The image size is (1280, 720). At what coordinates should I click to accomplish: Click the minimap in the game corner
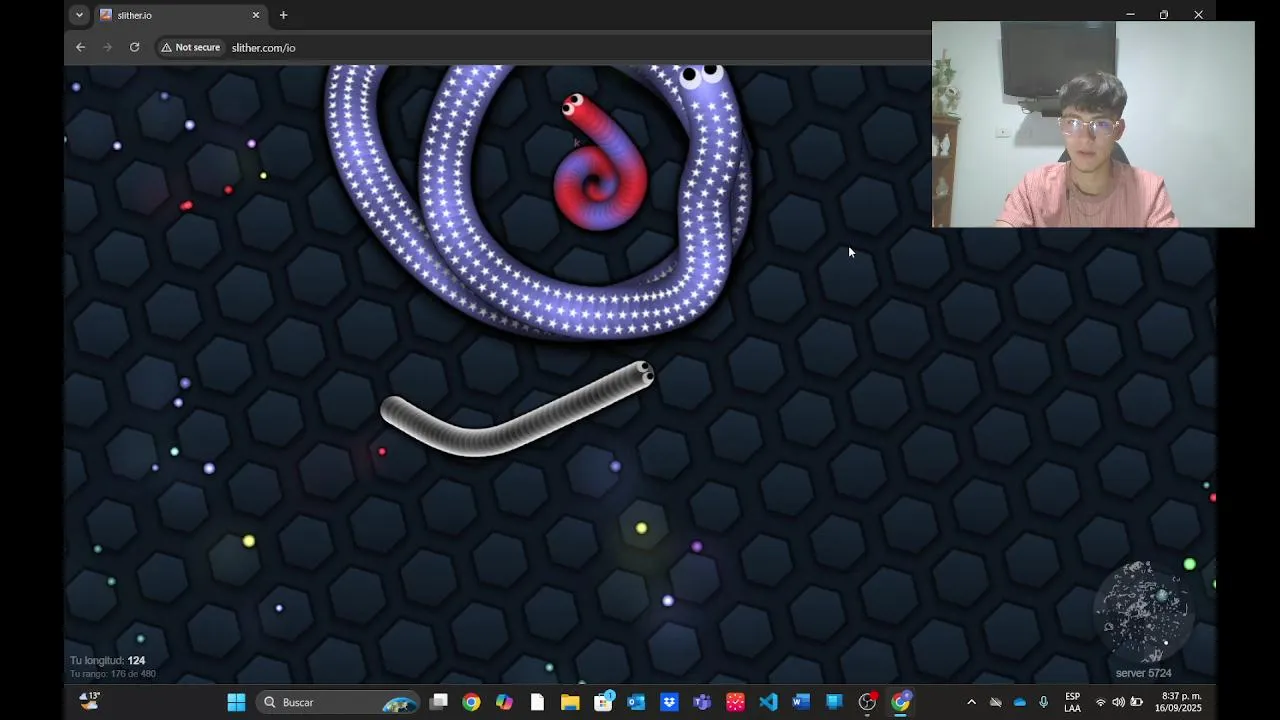[x=1142, y=612]
